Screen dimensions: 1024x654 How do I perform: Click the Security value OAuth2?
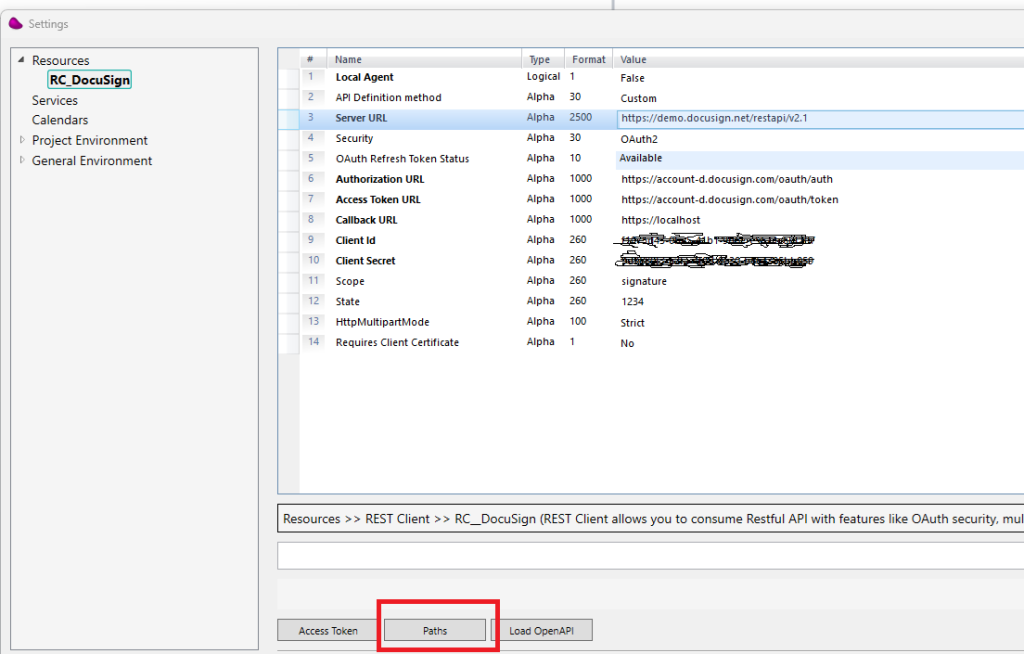click(x=639, y=139)
